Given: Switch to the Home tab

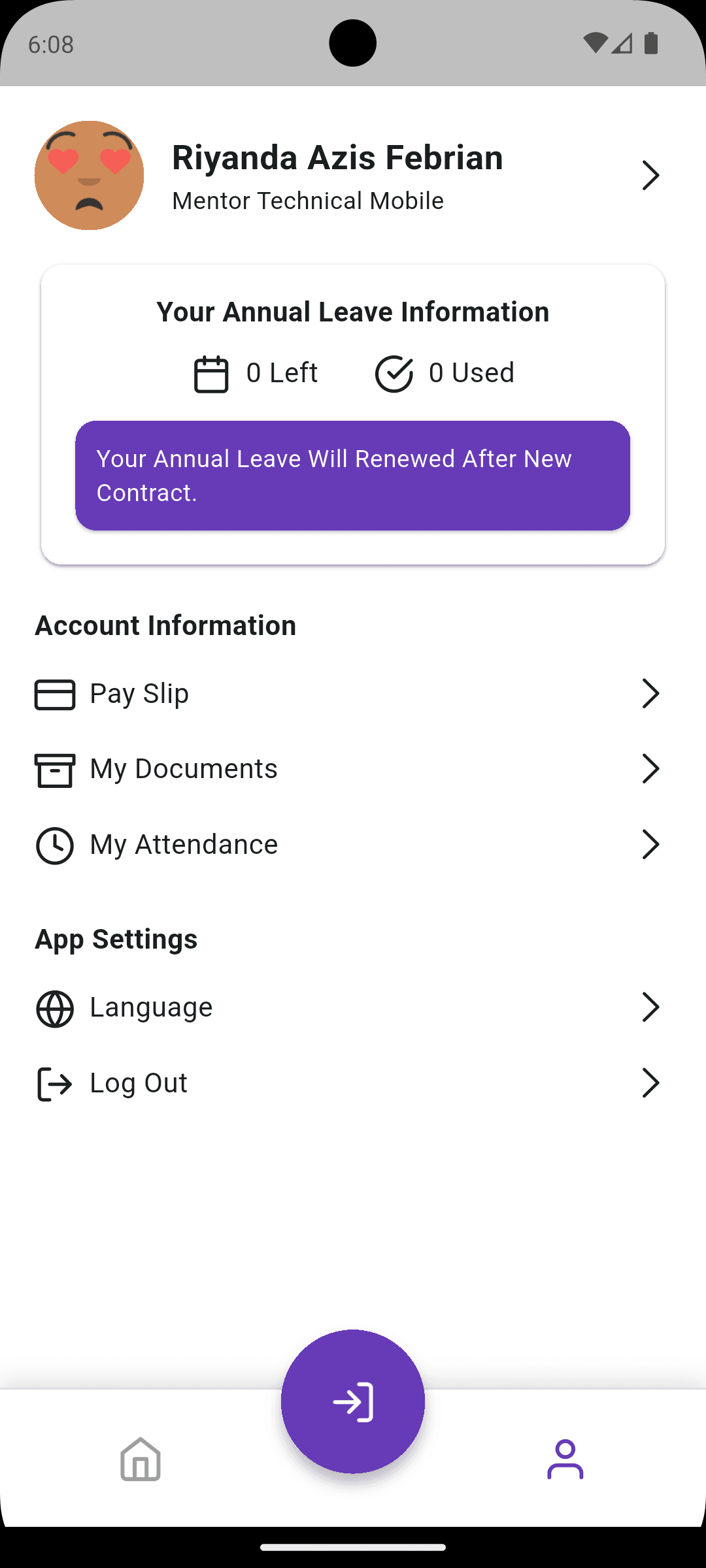Looking at the screenshot, I should [x=141, y=1459].
